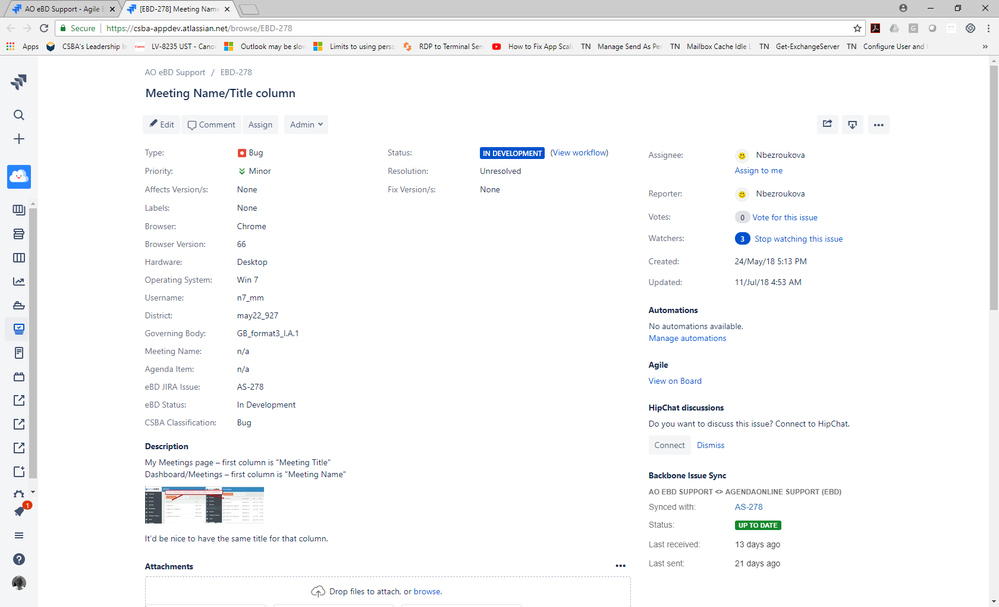The image size is (999, 607).
Task: Click the Create (+) icon in the sidebar
Action: [18, 139]
